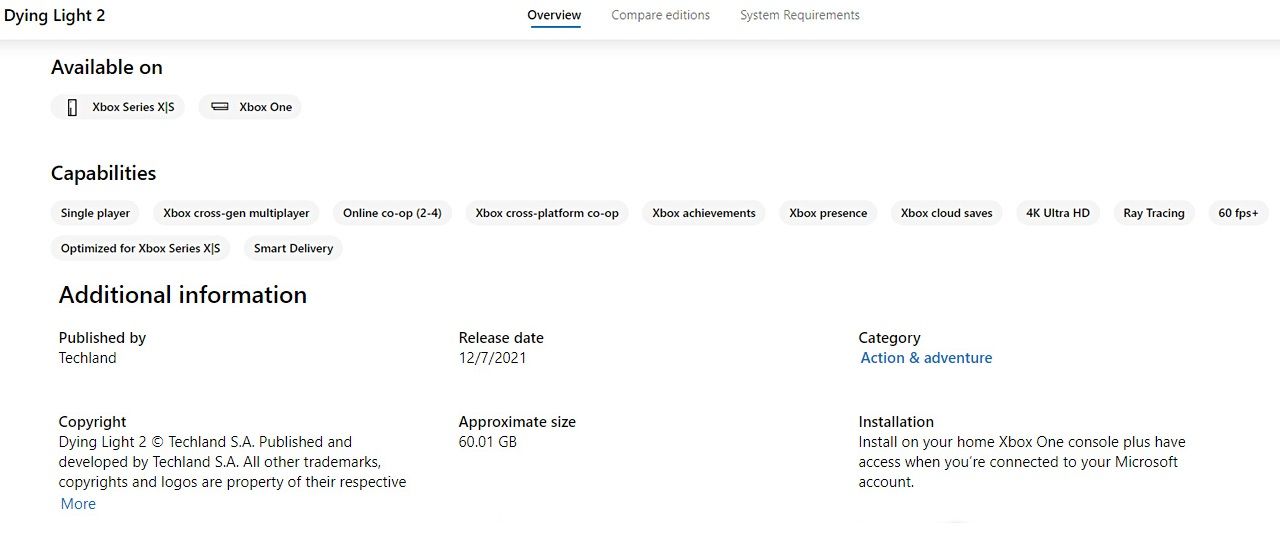Switch to the Overview tab

554,15
